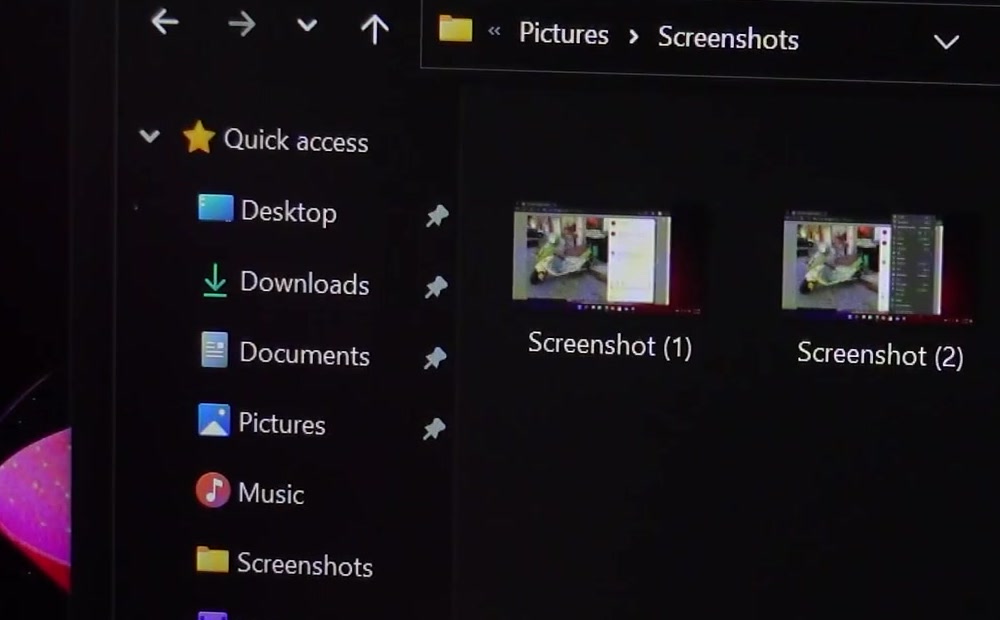Image resolution: width=1000 pixels, height=620 pixels.
Task: Expand hidden path double-chevron in address bar
Action: [494, 31]
